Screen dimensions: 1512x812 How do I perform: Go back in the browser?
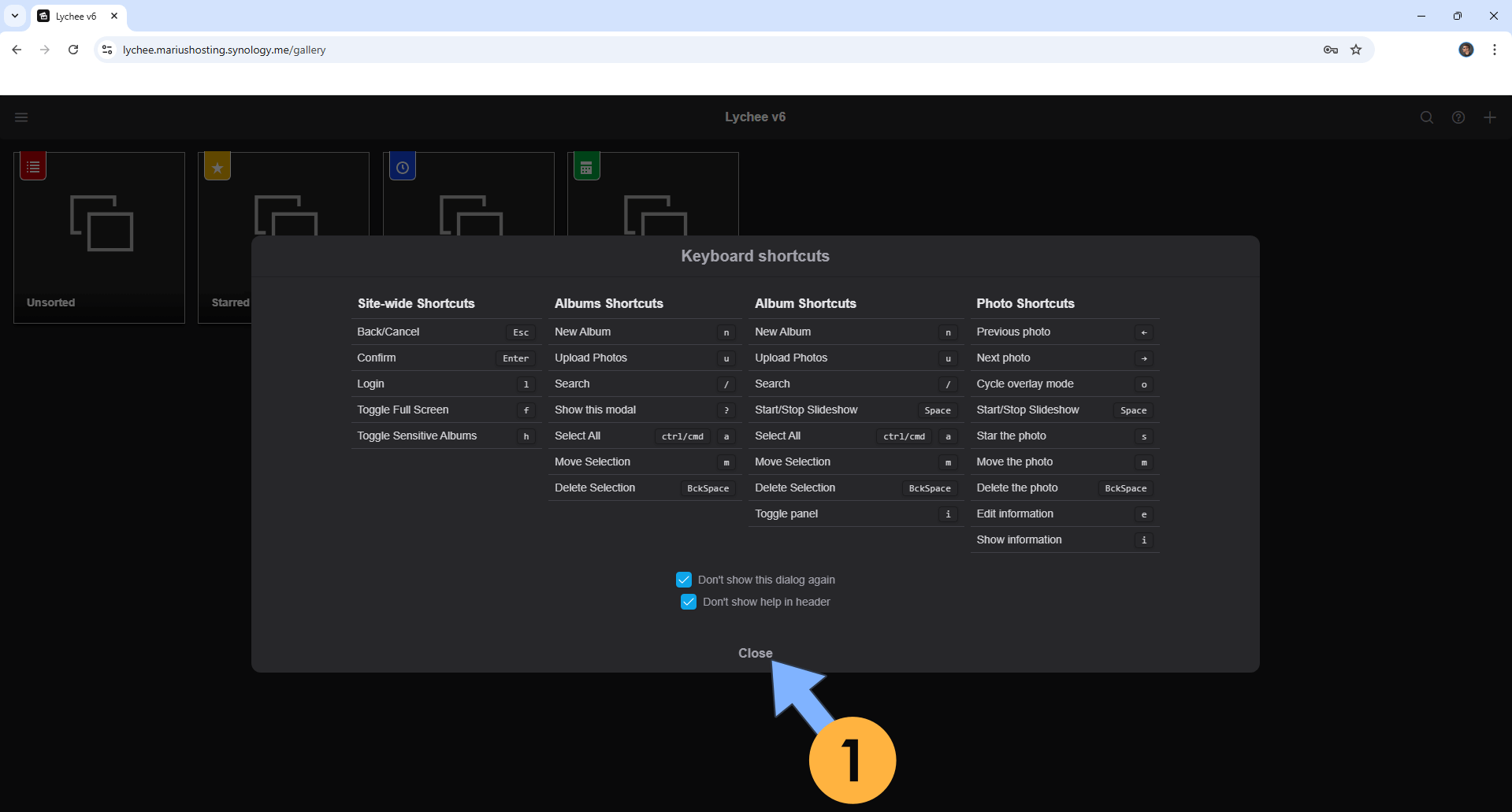[x=17, y=50]
